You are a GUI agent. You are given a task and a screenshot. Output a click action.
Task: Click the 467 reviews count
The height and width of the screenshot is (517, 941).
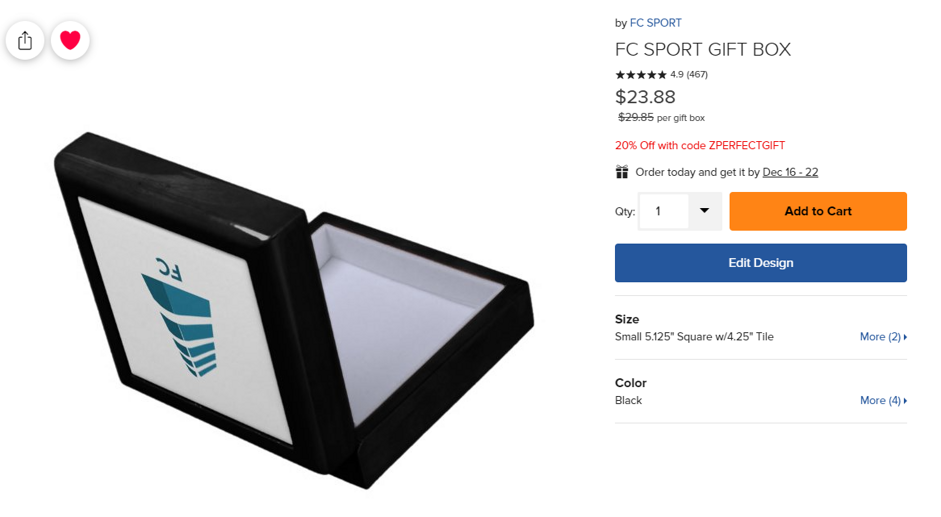[x=697, y=74]
